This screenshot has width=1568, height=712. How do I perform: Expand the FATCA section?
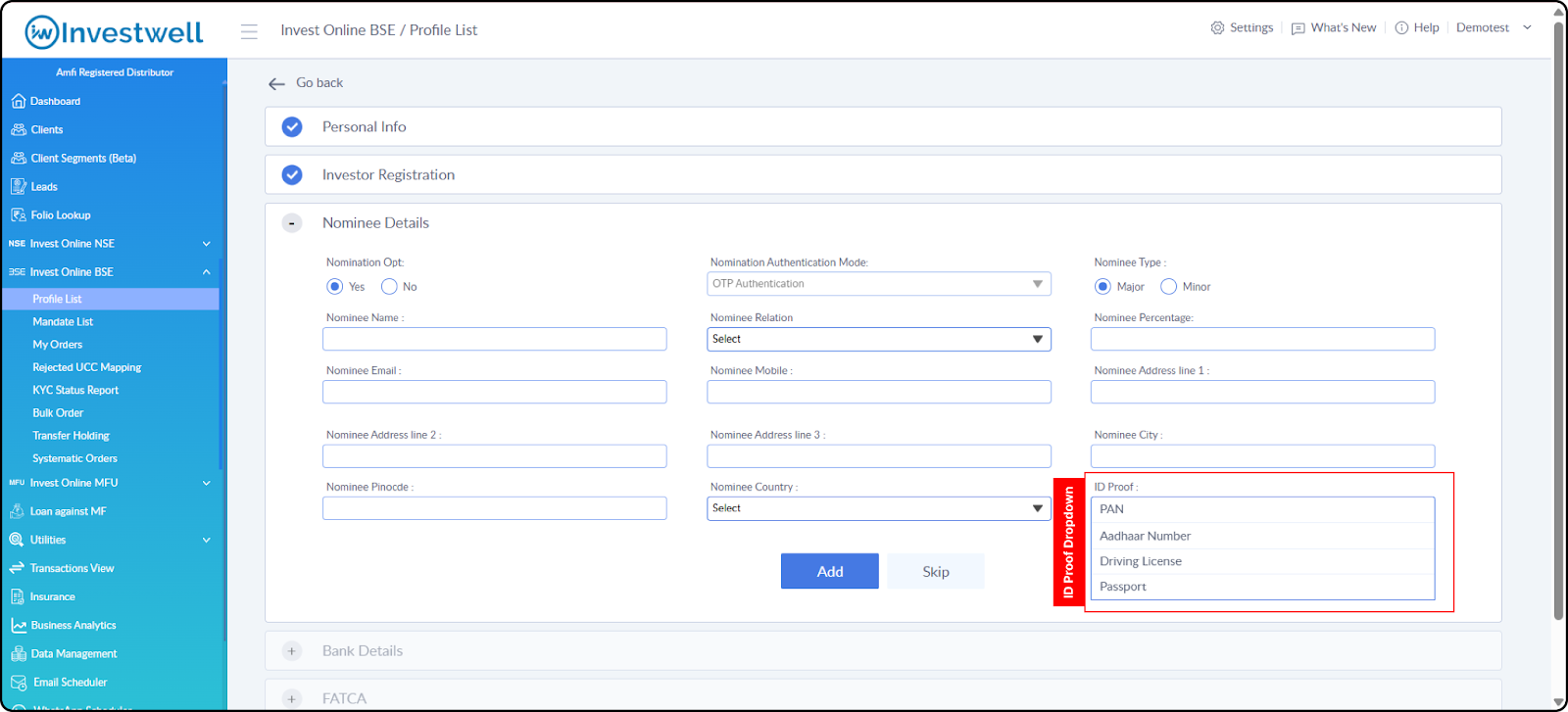pos(292,698)
